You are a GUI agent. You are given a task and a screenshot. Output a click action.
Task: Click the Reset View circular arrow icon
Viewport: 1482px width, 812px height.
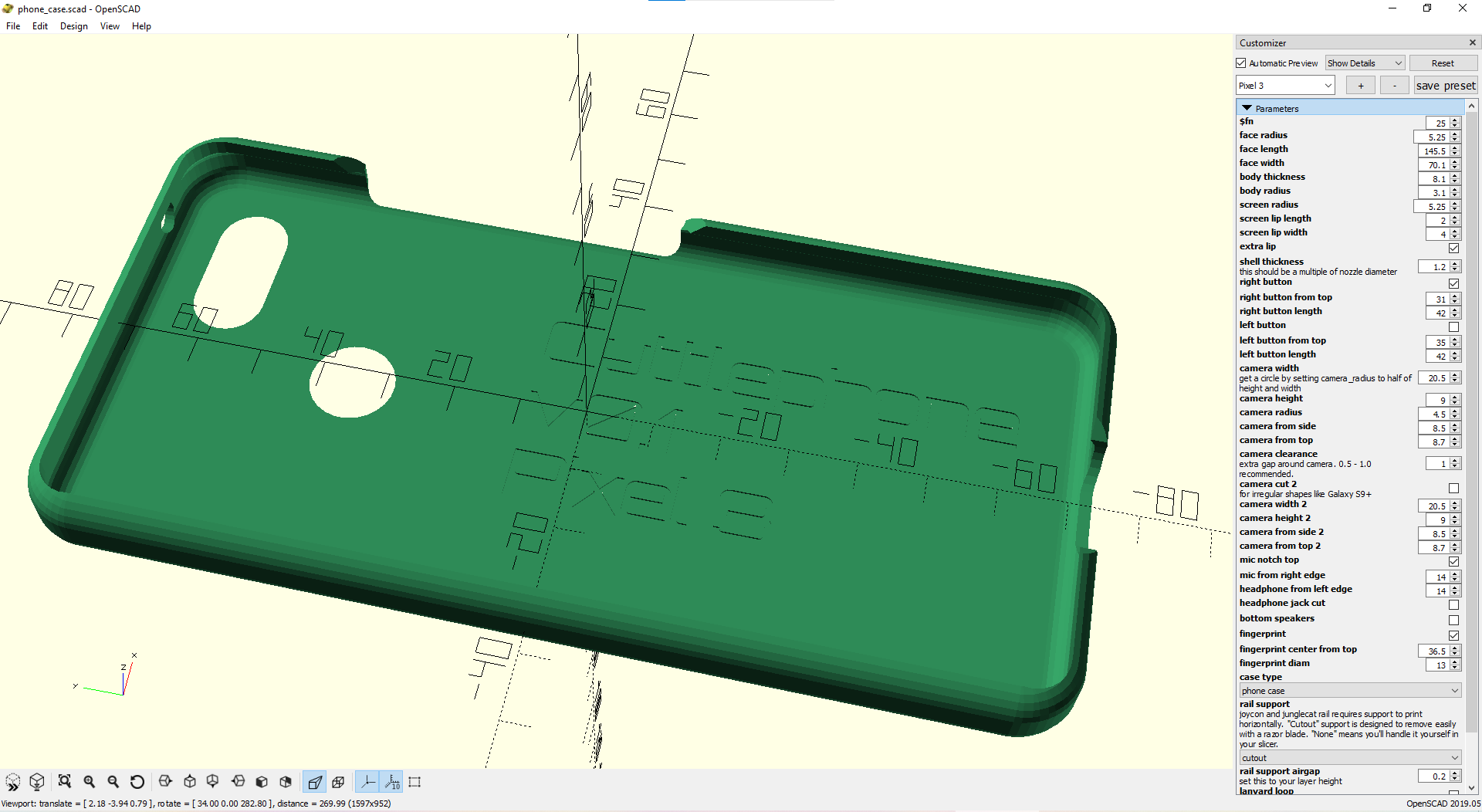pyautogui.click(x=137, y=782)
